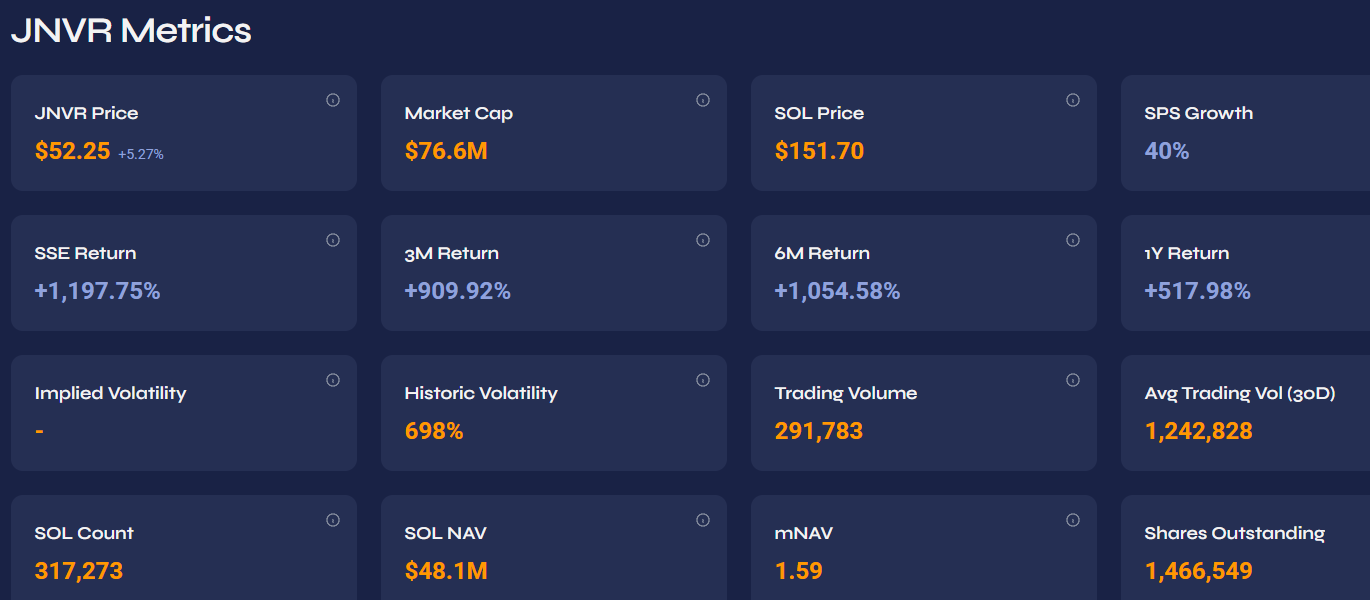Viewport: 1370px width, 600px height.
Task: Click the 3M Return info icon
Action: (703, 240)
